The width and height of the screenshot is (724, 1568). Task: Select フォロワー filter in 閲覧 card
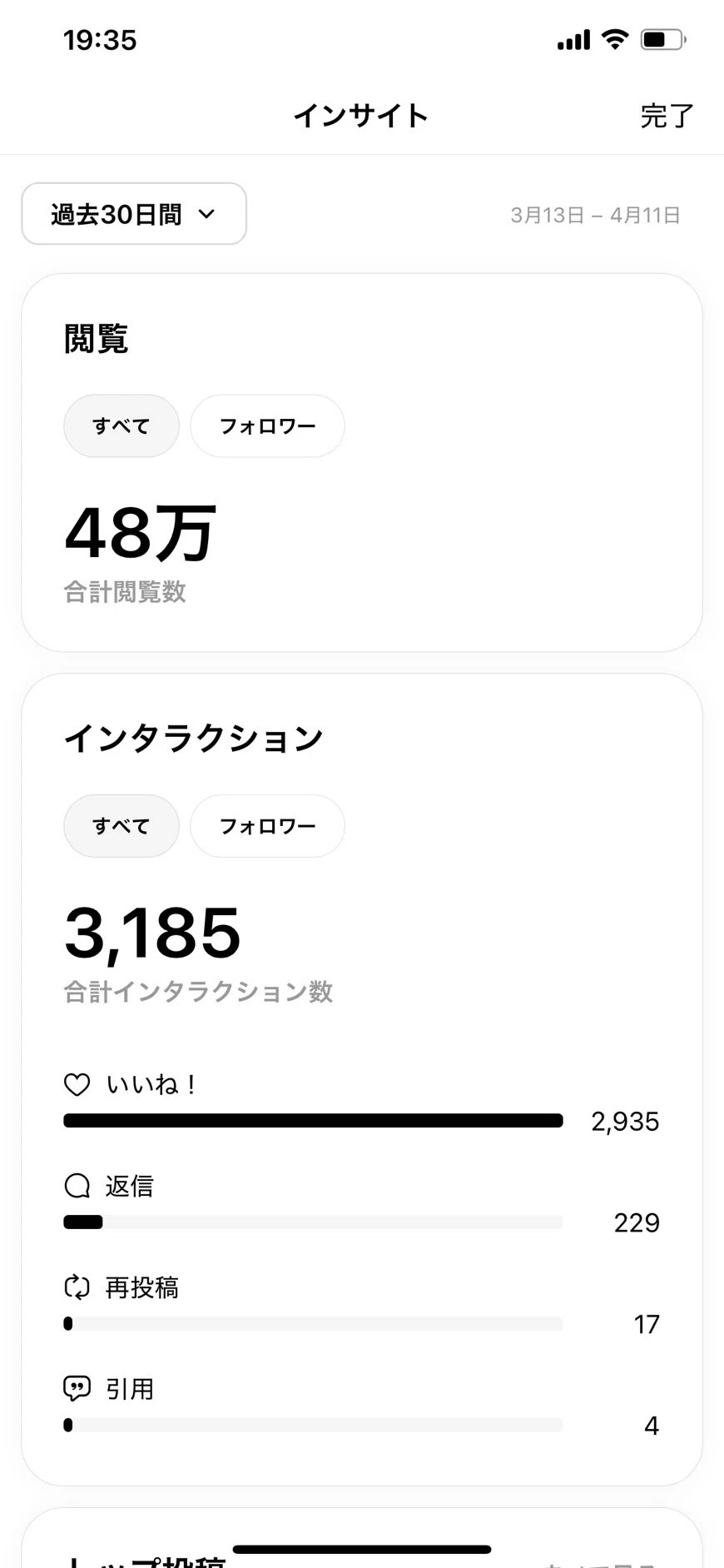coord(267,426)
